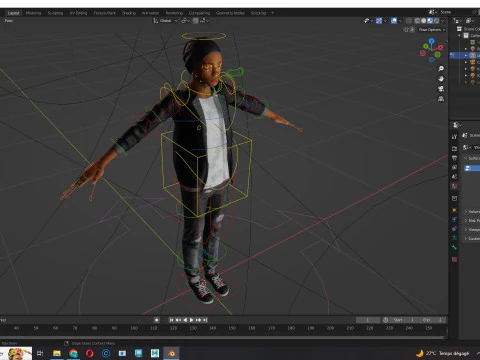The image size is (480, 360).
Task: Toggle perspective/orthographic grid icon
Action: point(441,99)
